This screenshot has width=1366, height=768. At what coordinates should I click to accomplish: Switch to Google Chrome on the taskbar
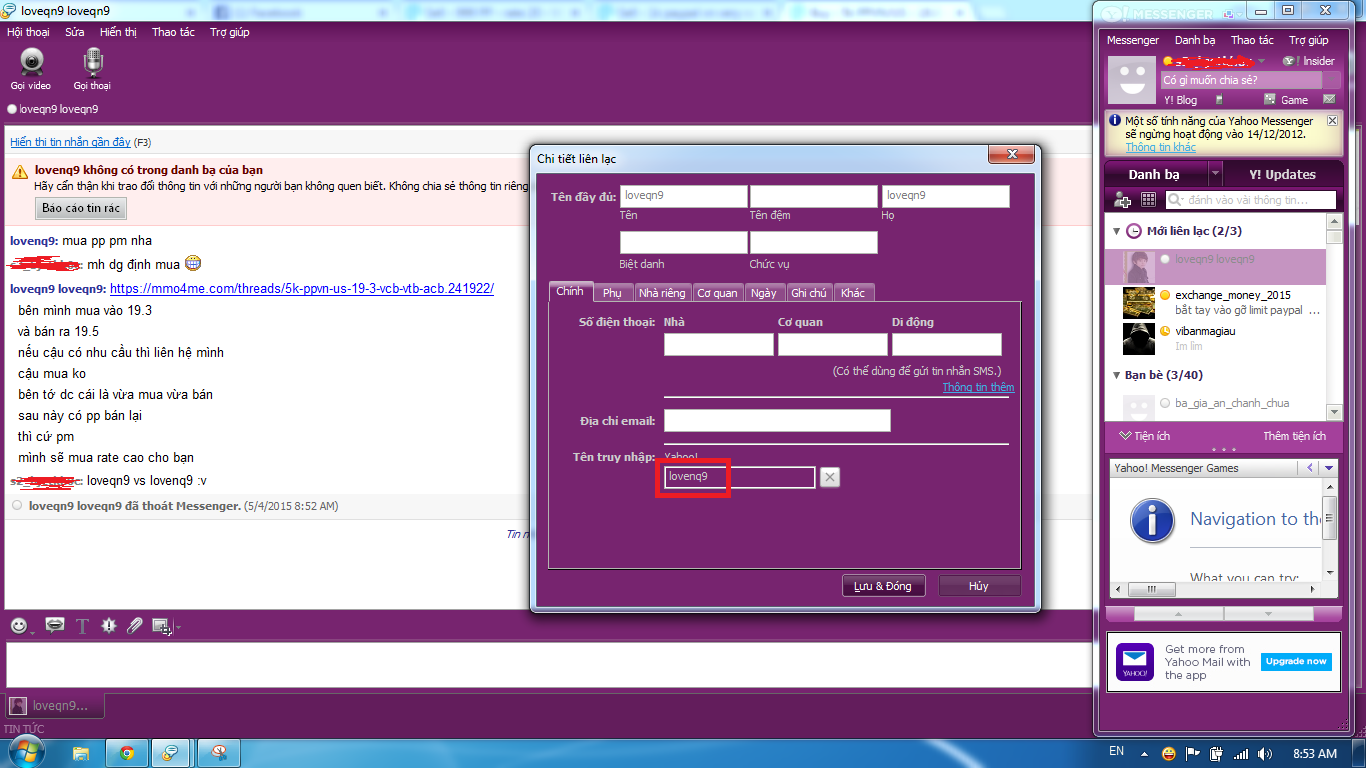[127, 752]
